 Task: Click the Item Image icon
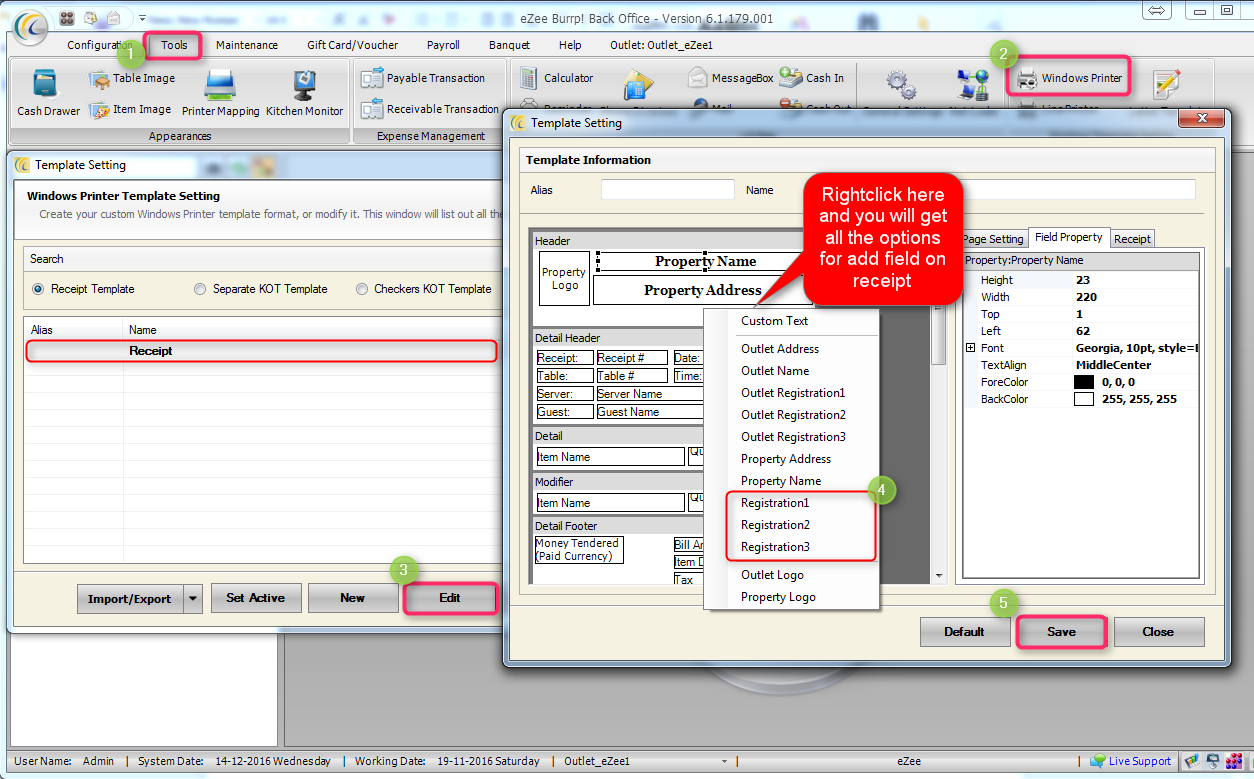tap(99, 110)
